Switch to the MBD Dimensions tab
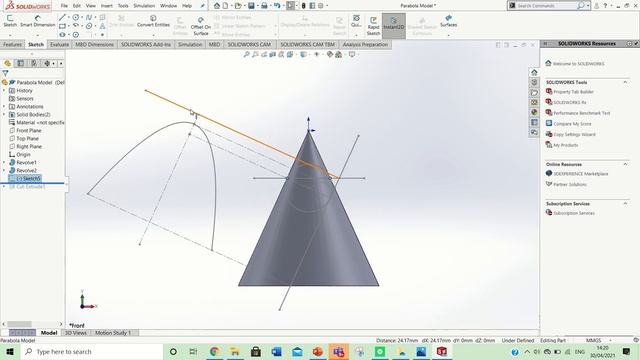The width and height of the screenshot is (640, 360). click(95, 44)
